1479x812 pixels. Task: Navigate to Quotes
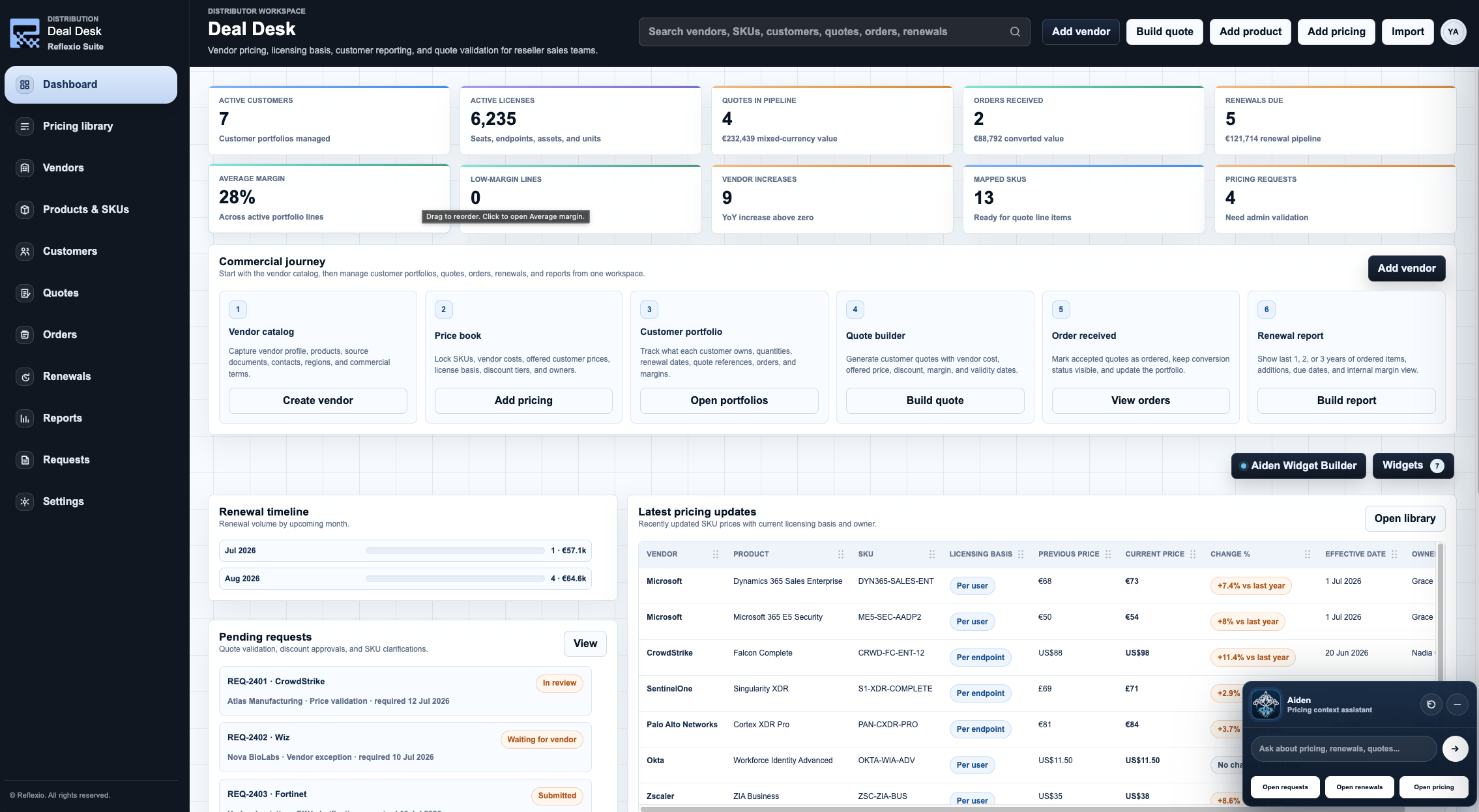pyautogui.click(x=91, y=293)
